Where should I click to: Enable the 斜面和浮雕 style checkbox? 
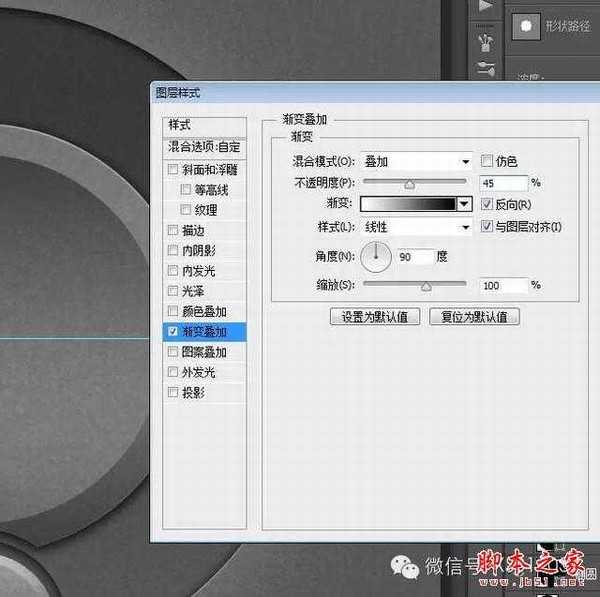[174, 169]
